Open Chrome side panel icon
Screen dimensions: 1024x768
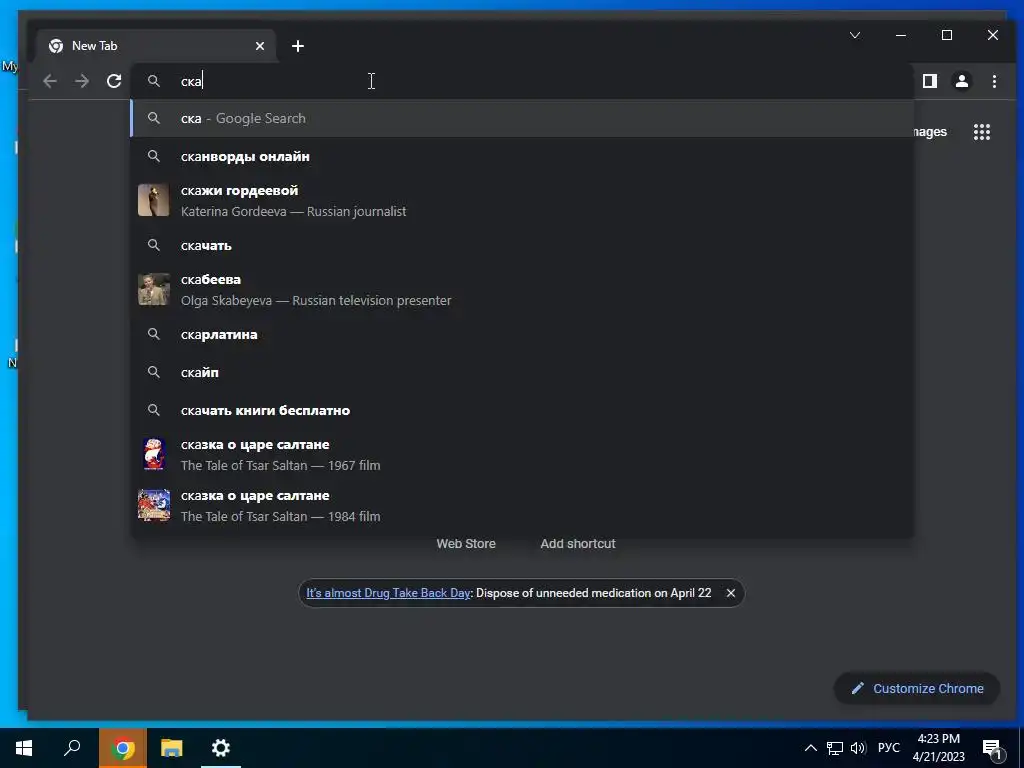click(929, 81)
